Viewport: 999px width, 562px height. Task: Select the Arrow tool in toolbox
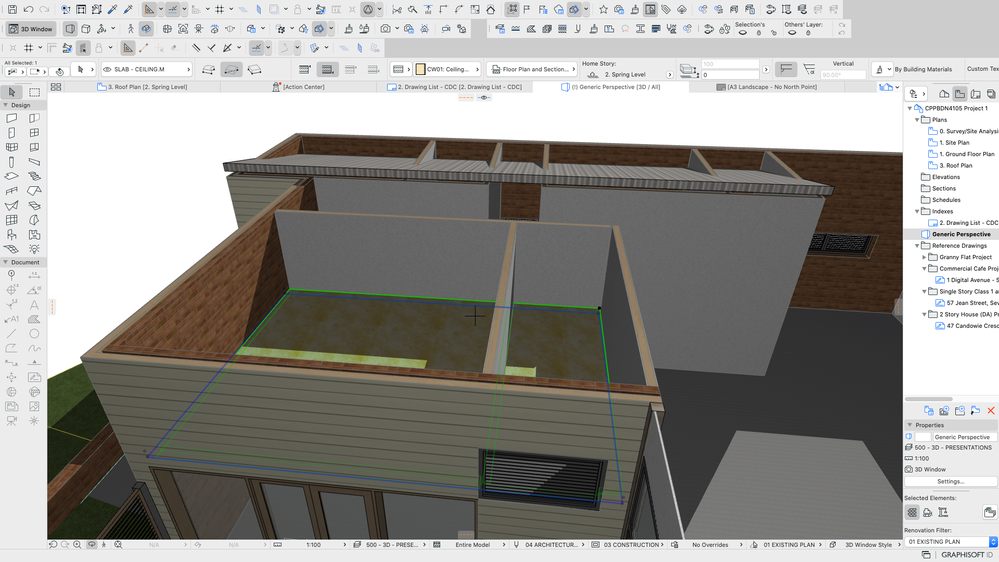coord(12,92)
